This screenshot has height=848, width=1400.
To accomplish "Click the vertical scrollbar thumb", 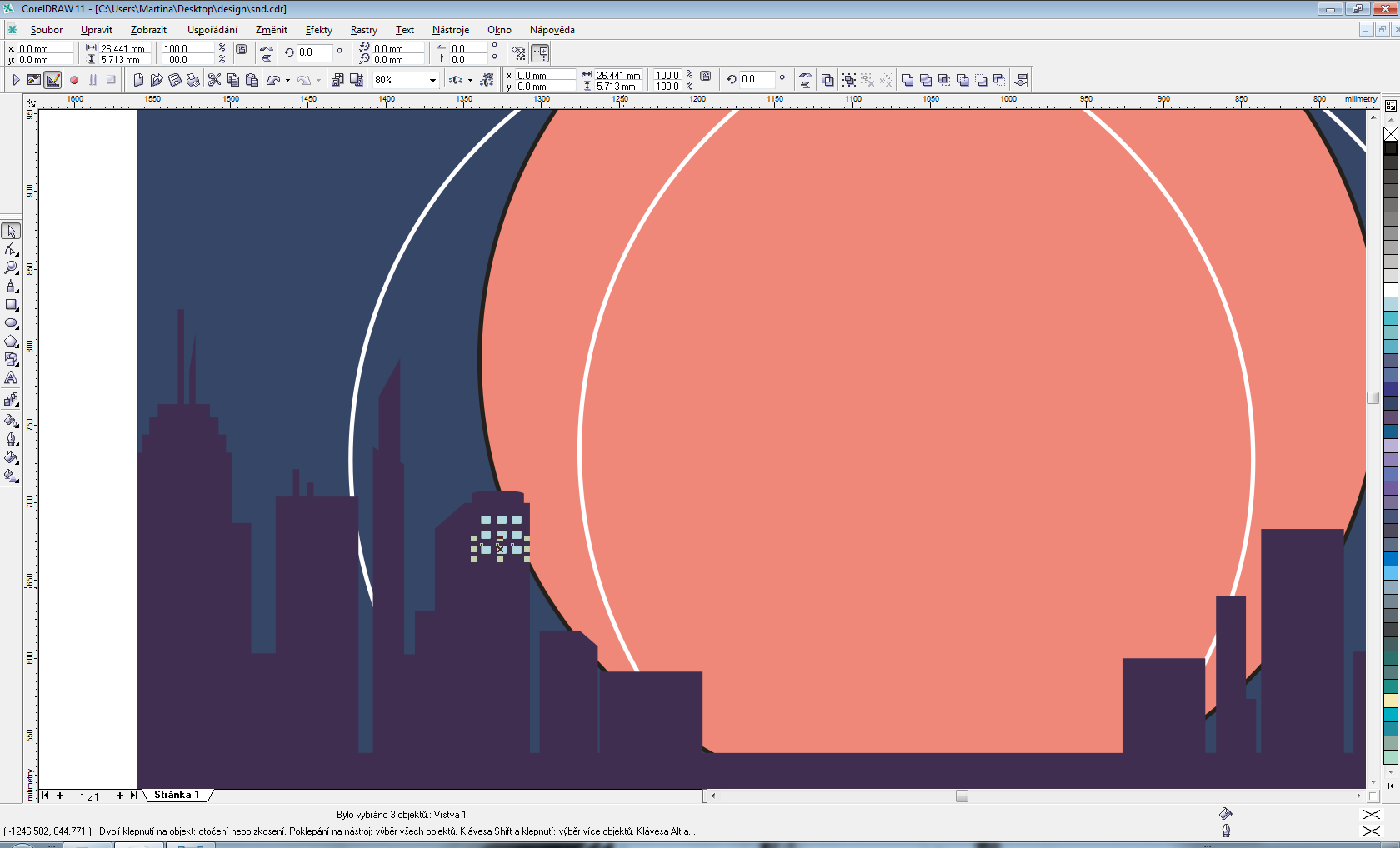I will coord(1373,397).
